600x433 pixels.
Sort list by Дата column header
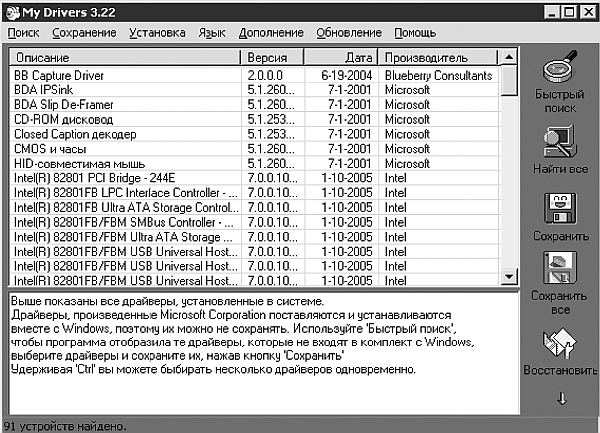pos(341,57)
